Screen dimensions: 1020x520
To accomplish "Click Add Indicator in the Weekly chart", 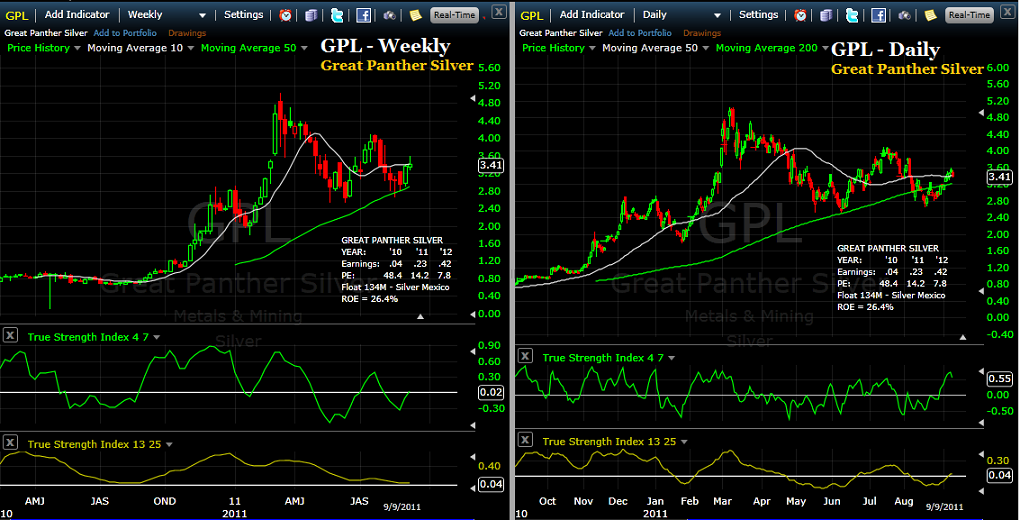I will click(x=77, y=14).
